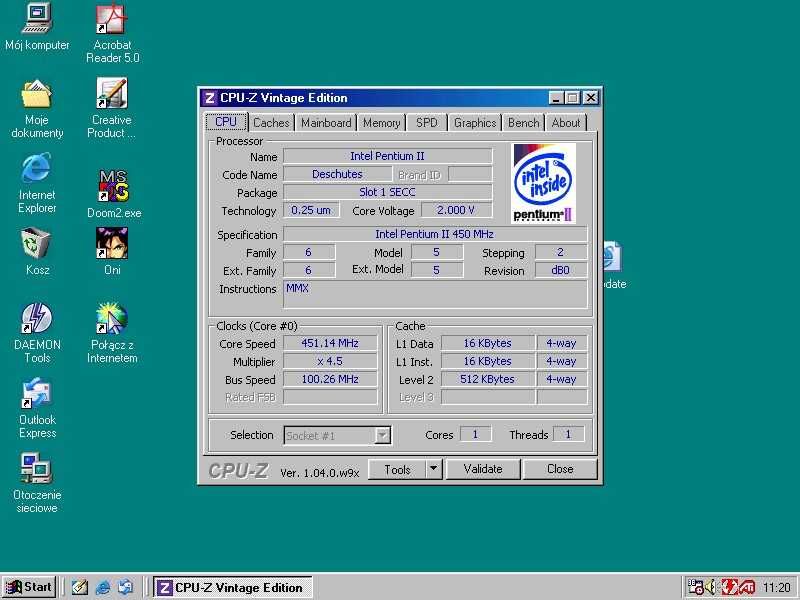Click the Validate button
The width and height of the screenshot is (800, 600).
[483, 469]
